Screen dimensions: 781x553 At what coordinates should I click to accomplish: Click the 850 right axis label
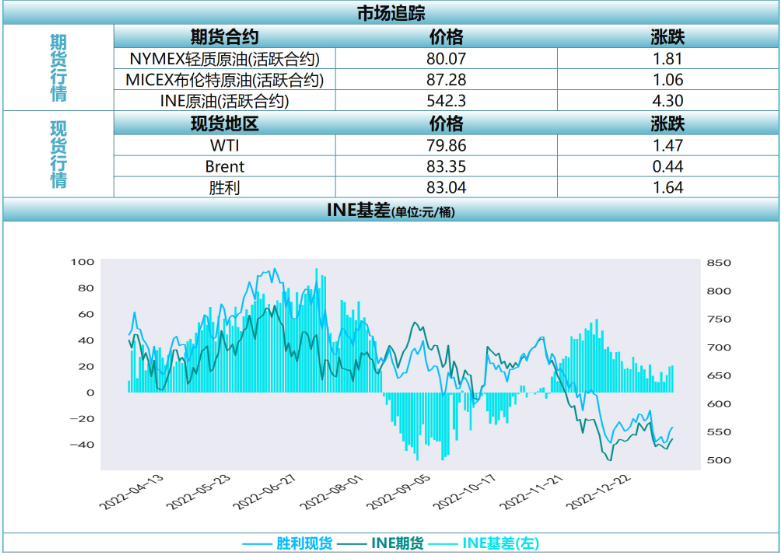click(x=719, y=263)
